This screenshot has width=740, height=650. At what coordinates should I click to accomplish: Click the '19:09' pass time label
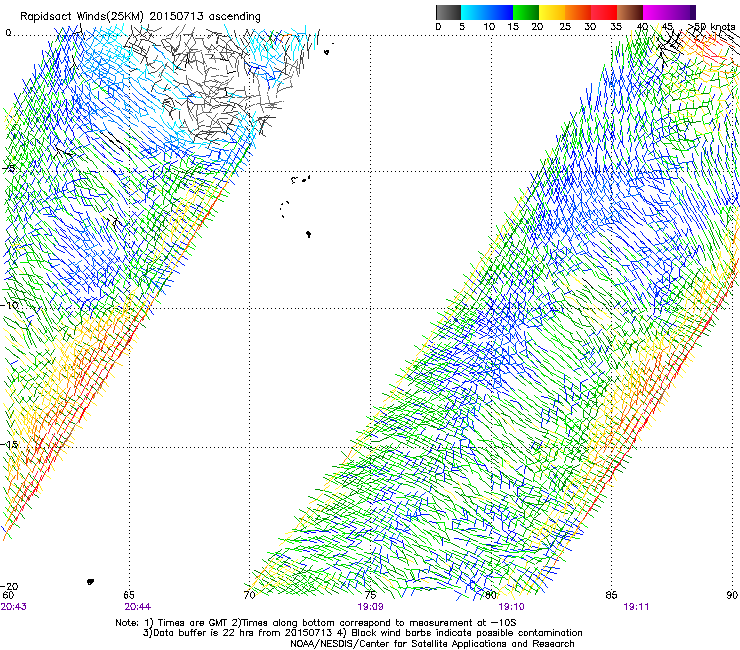pyautogui.click(x=370, y=607)
